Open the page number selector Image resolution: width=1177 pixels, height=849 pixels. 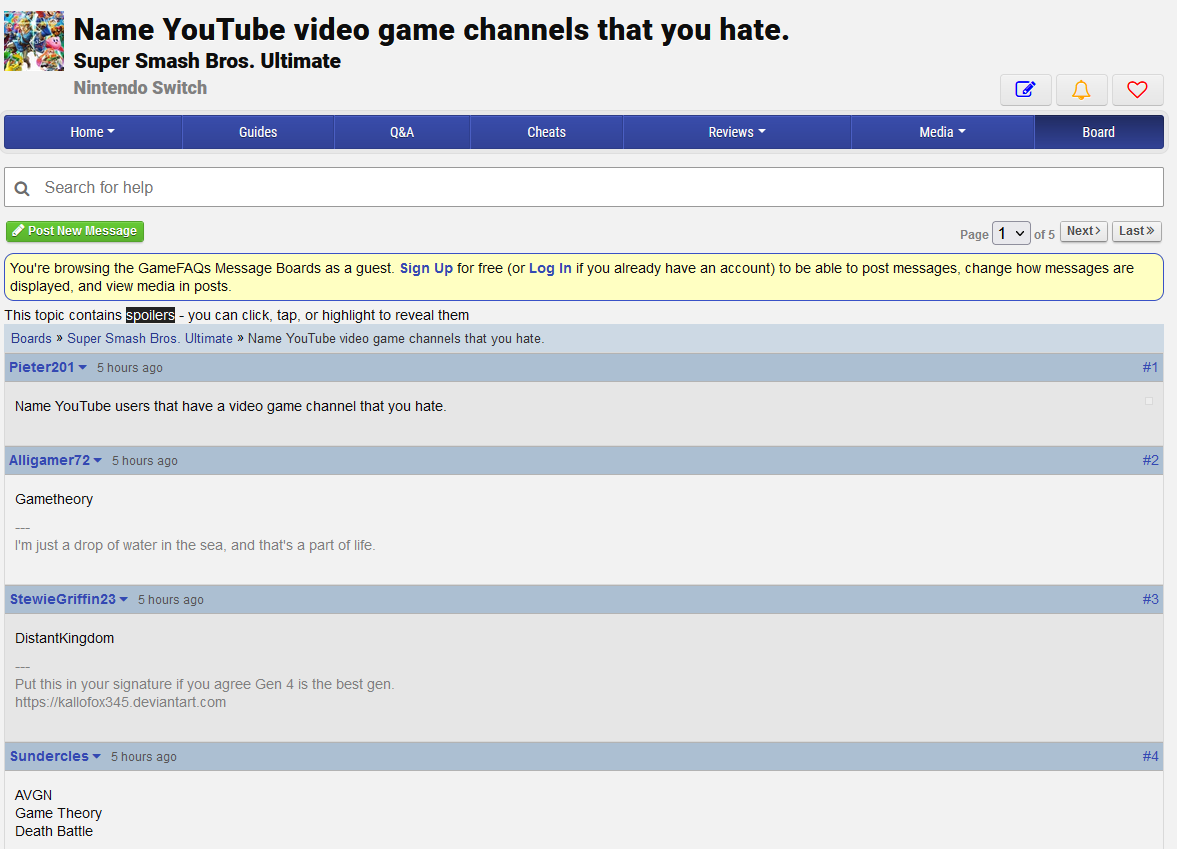pos(1011,233)
